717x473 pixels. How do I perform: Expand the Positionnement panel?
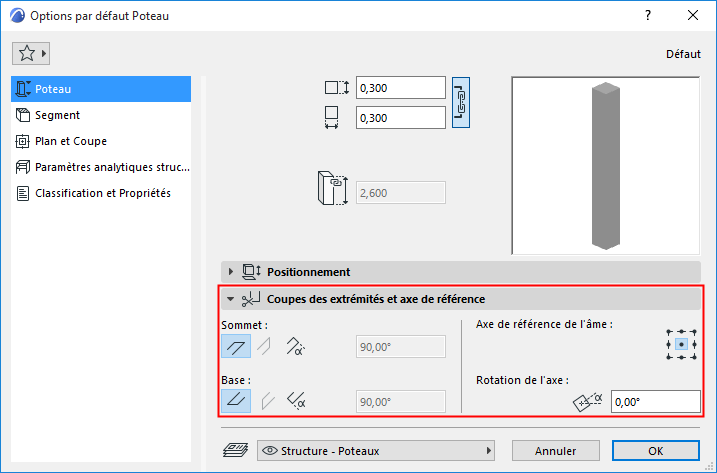[232, 271]
